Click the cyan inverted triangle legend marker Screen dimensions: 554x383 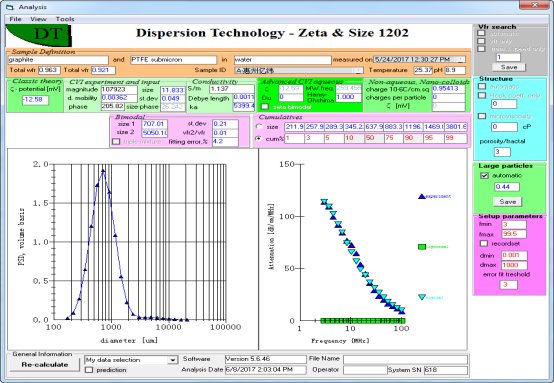(x=422, y=297)
